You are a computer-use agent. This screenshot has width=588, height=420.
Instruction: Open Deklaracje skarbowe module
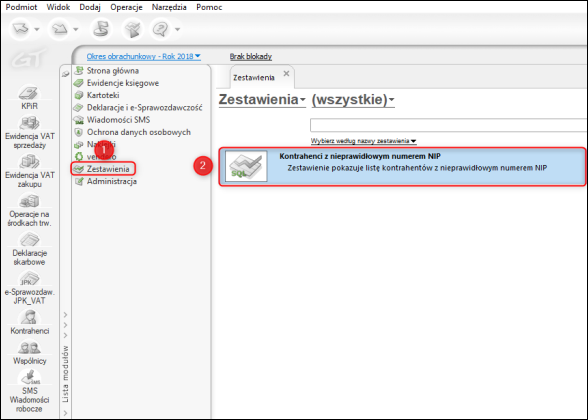[30, 249]
